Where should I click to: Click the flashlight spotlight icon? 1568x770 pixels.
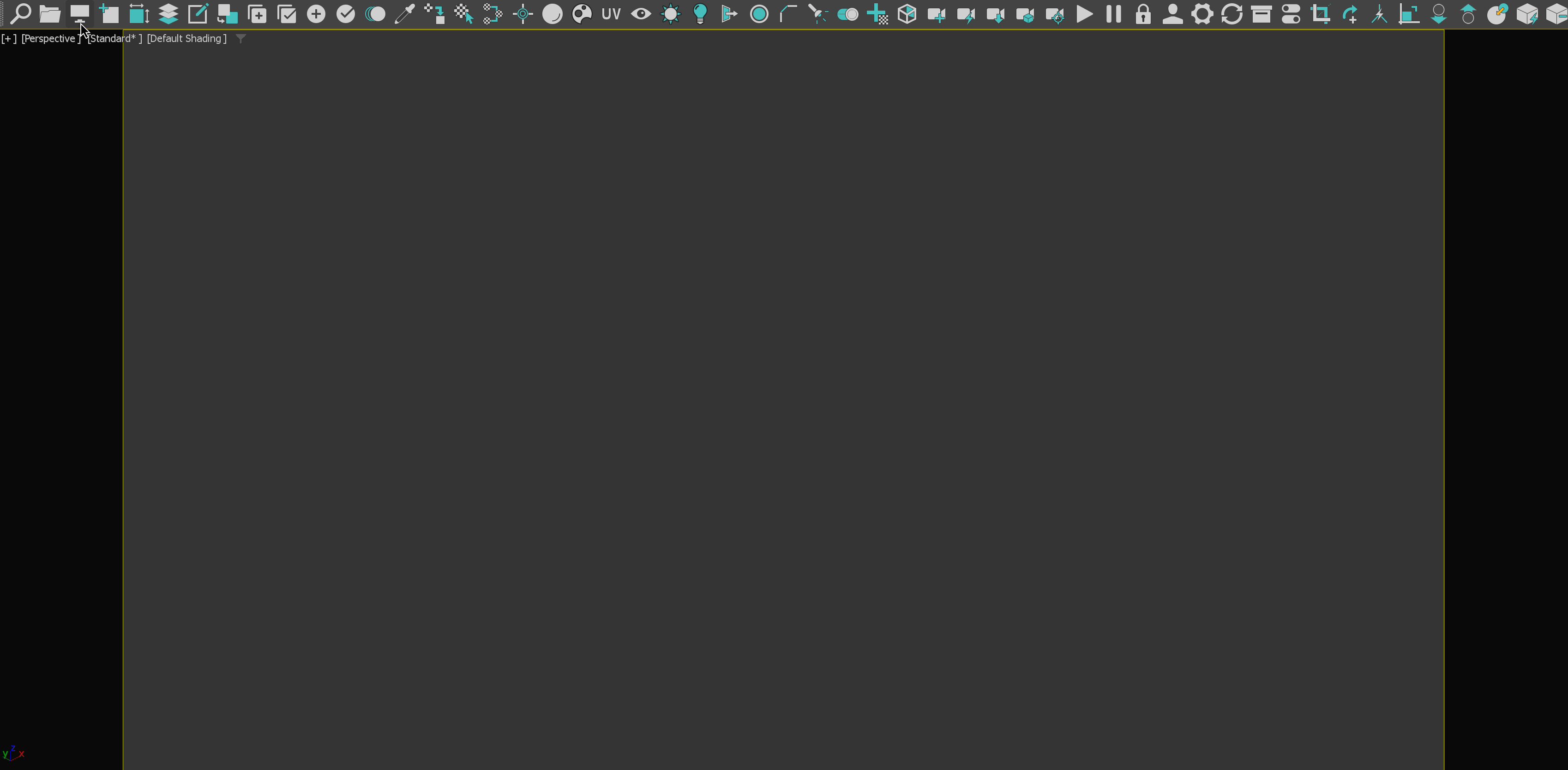click(818, 13)
